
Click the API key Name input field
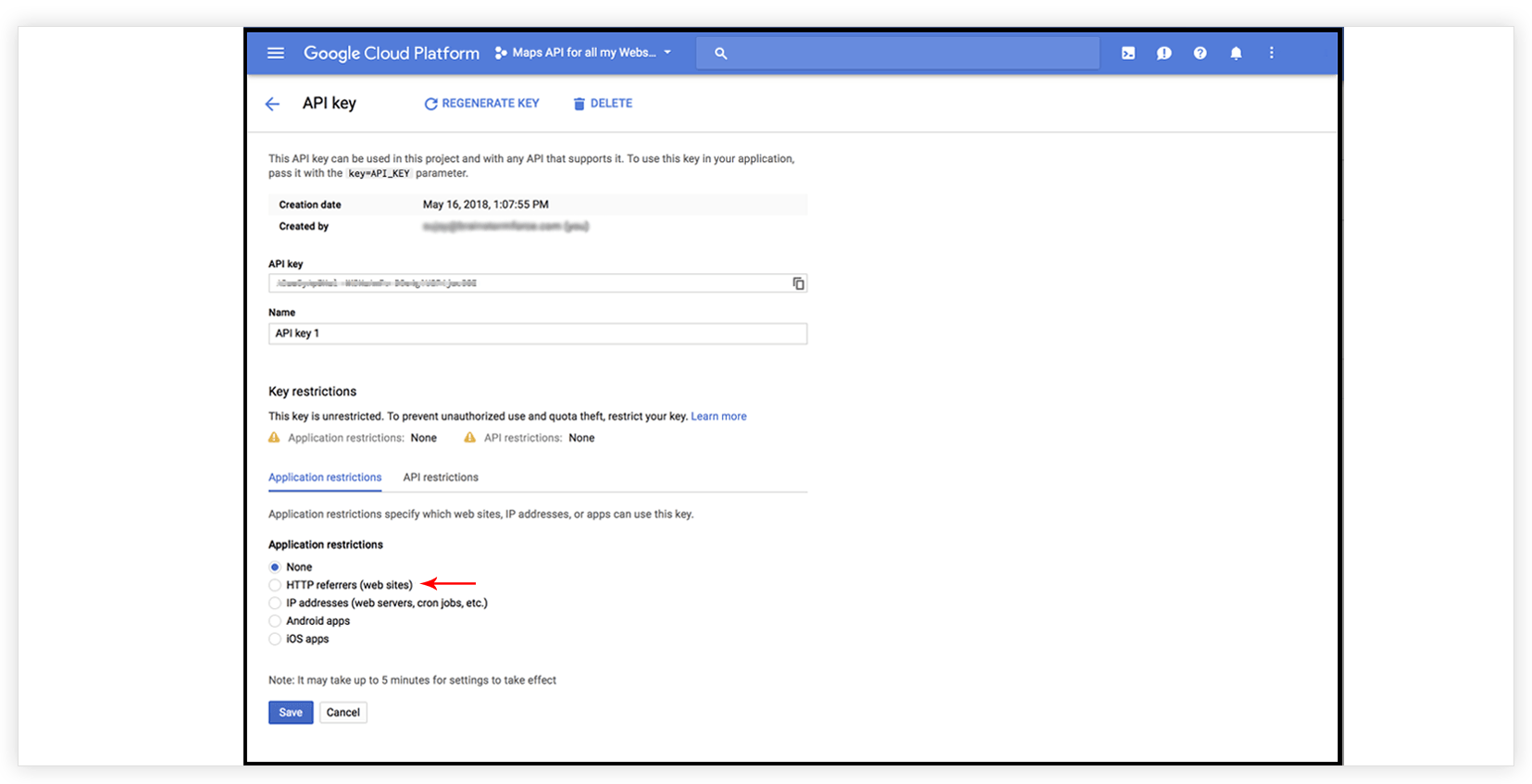(537, 333)
